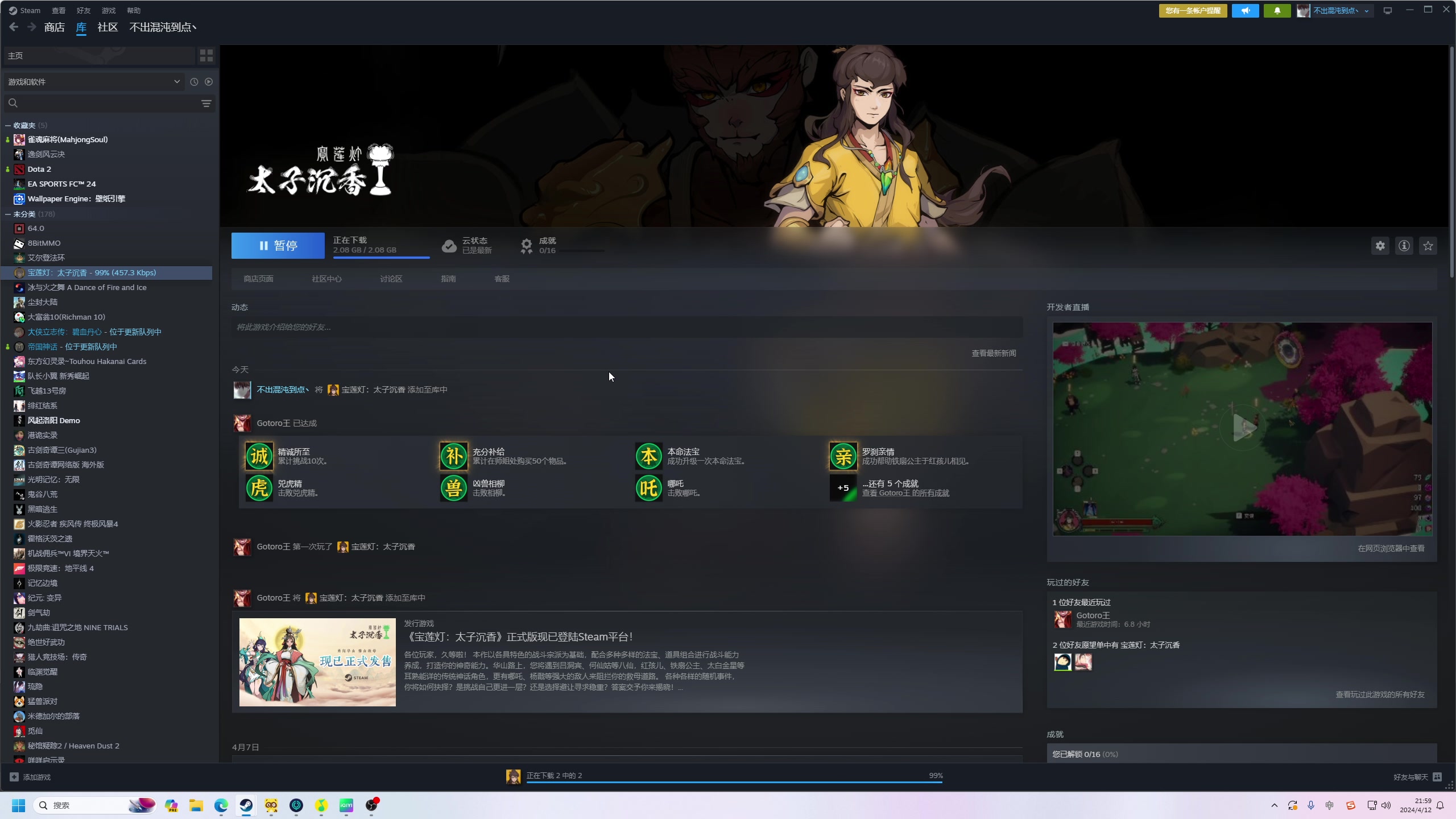Open the notifications bell
Viewport: 1456px width, 819px height.
[x=1277, y=10]
